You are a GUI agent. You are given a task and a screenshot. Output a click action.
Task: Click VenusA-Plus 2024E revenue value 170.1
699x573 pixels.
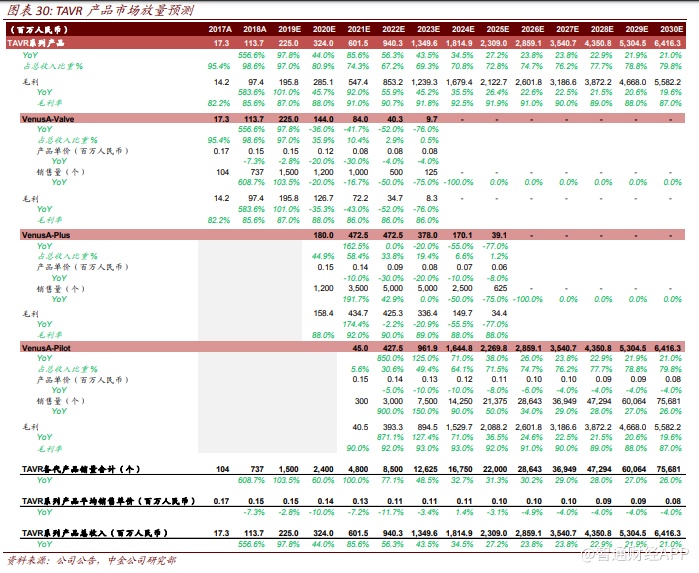pos(462,235)
